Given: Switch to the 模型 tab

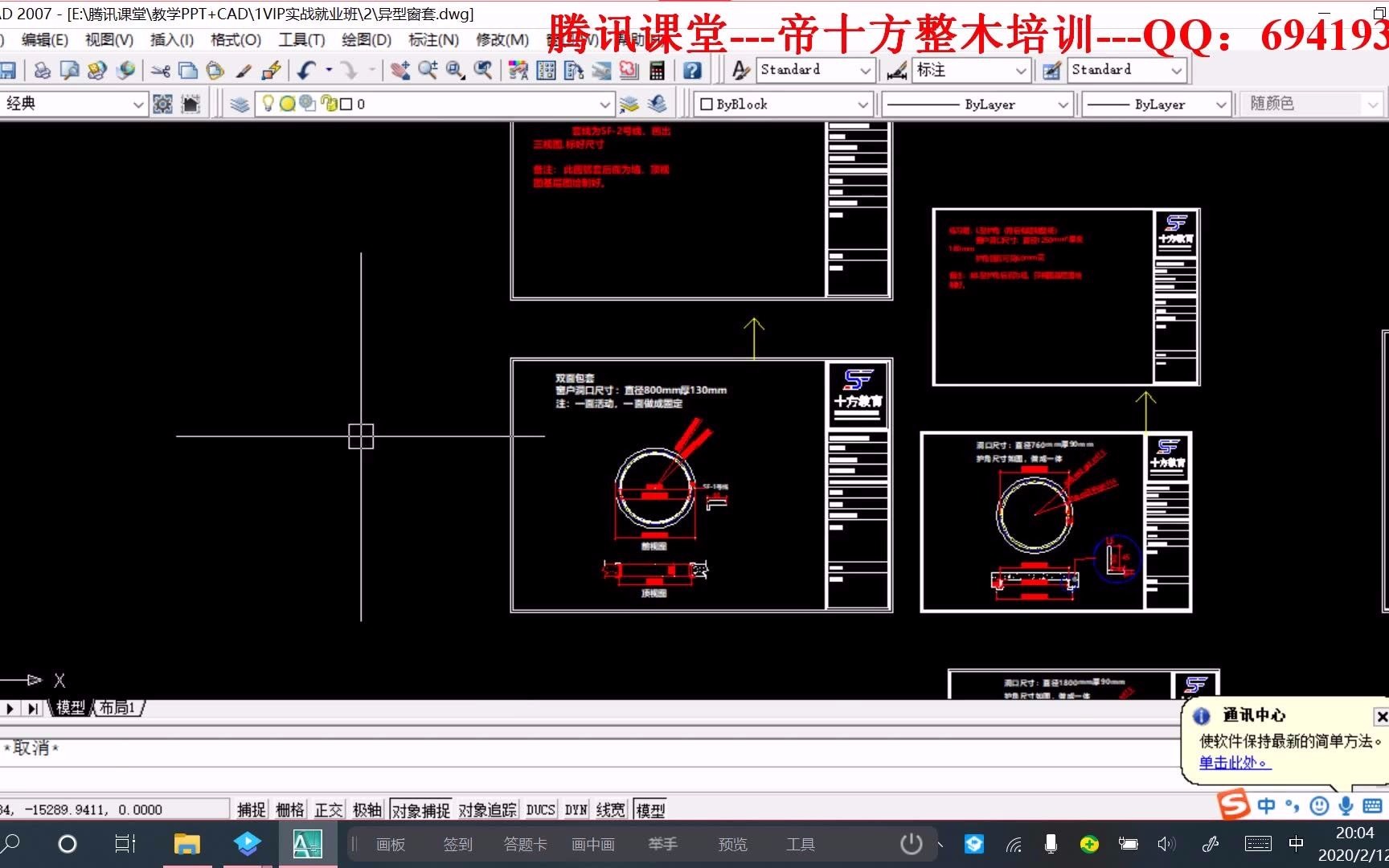Looking at the screenshot, I should [71, 708].
